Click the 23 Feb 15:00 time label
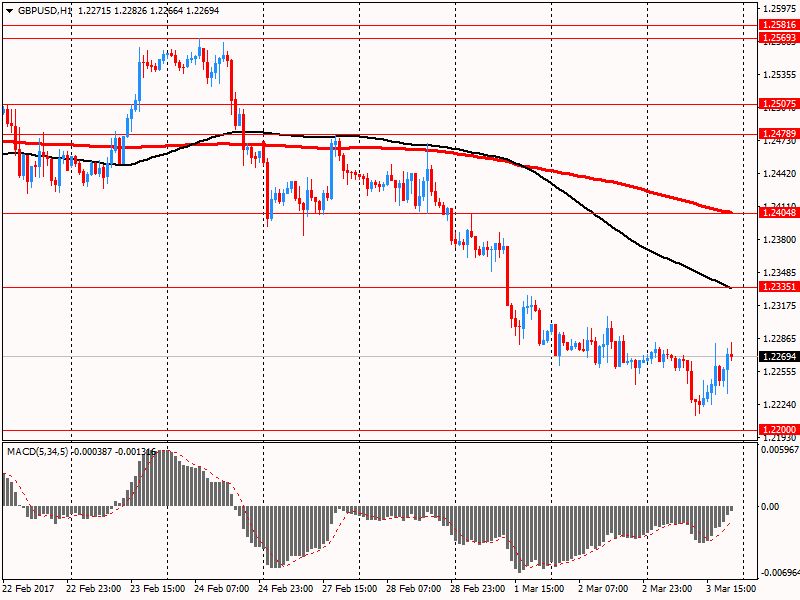The height and width of the screenshot is (600, 800). coord(158,589)
